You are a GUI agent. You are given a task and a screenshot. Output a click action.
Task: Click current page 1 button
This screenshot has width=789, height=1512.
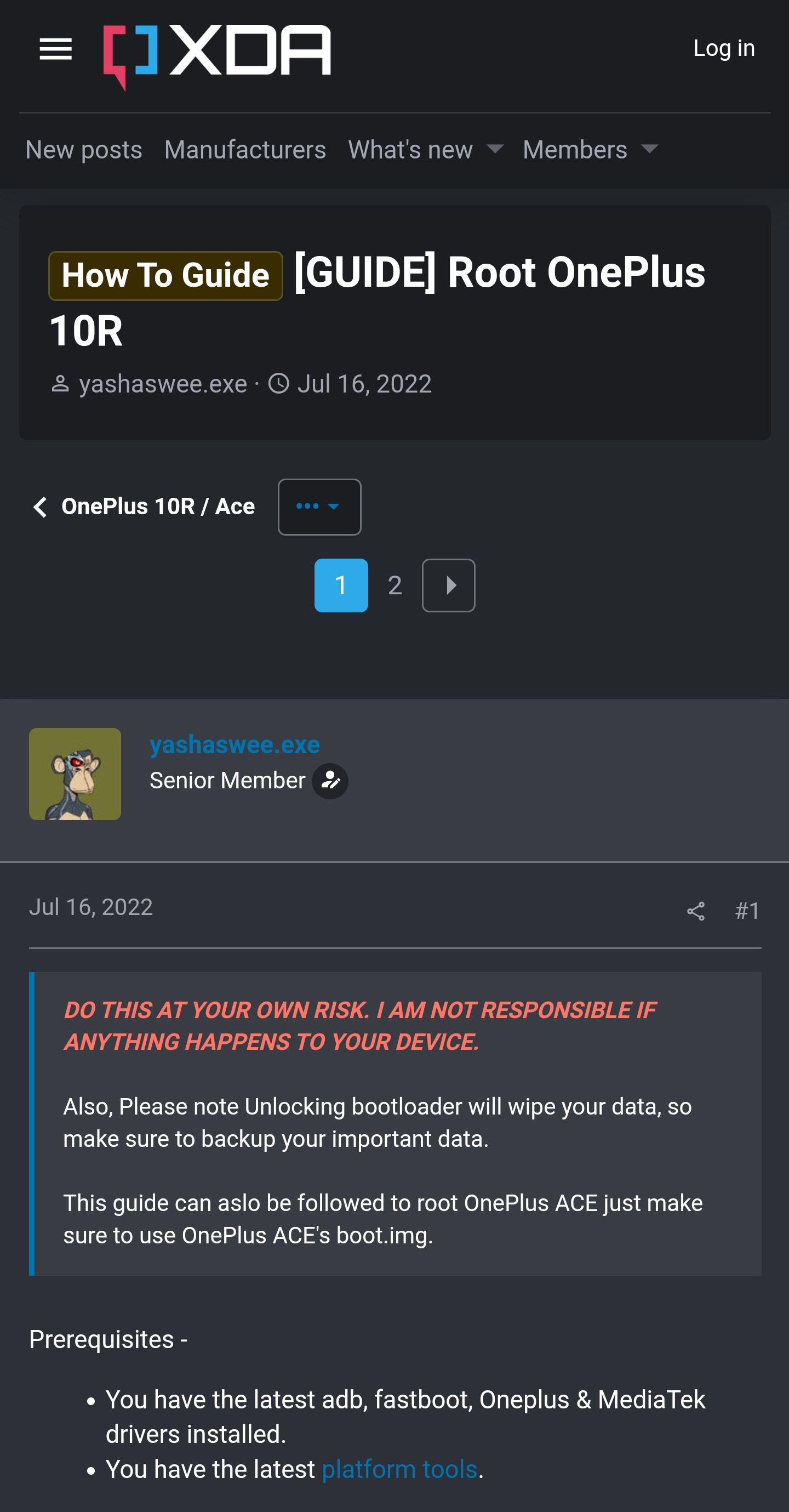(x=341, y=585)
